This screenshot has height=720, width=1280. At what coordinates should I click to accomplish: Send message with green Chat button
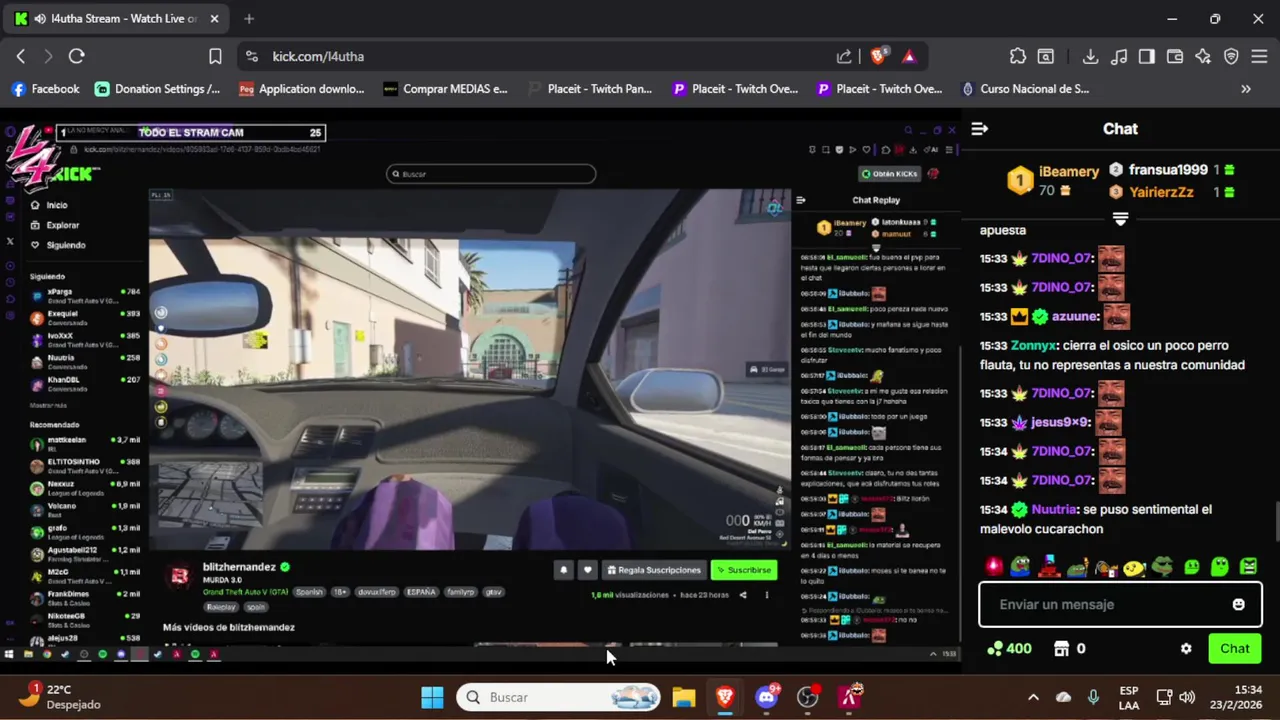pos(1235,648)
